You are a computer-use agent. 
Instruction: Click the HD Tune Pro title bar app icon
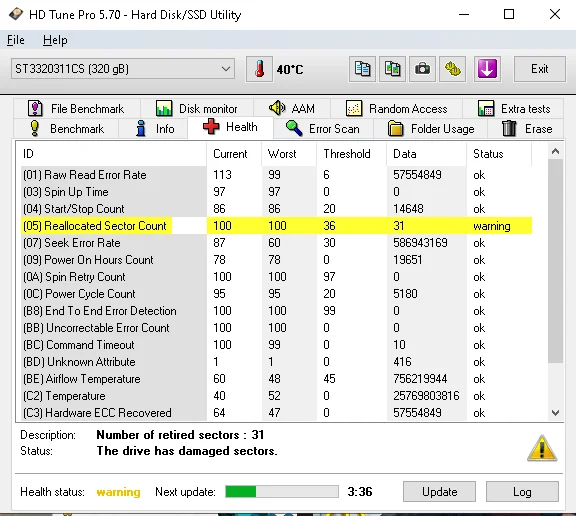point(16,14)
